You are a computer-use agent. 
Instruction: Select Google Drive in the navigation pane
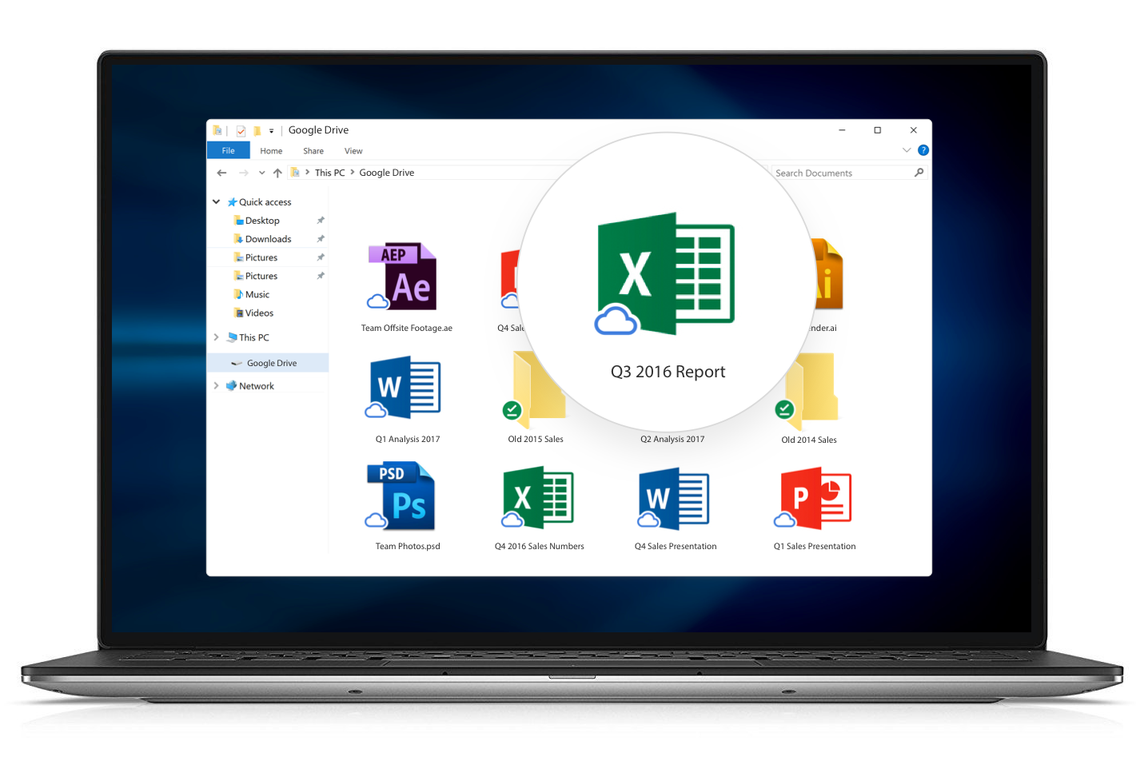(x=268, y=363)
